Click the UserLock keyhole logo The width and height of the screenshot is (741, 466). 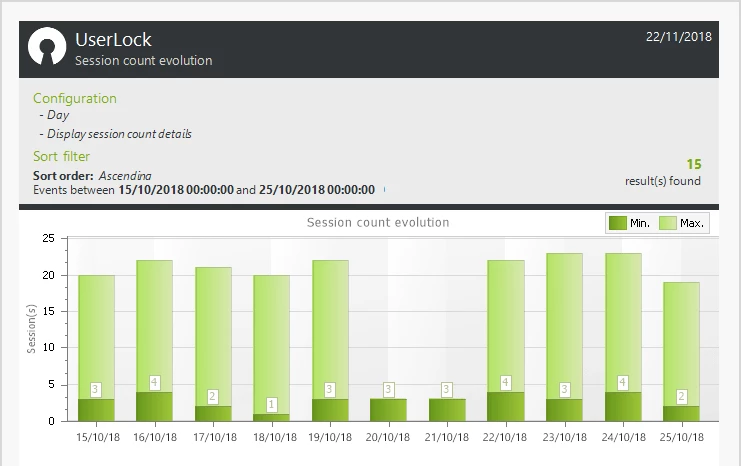click(46, 48)
